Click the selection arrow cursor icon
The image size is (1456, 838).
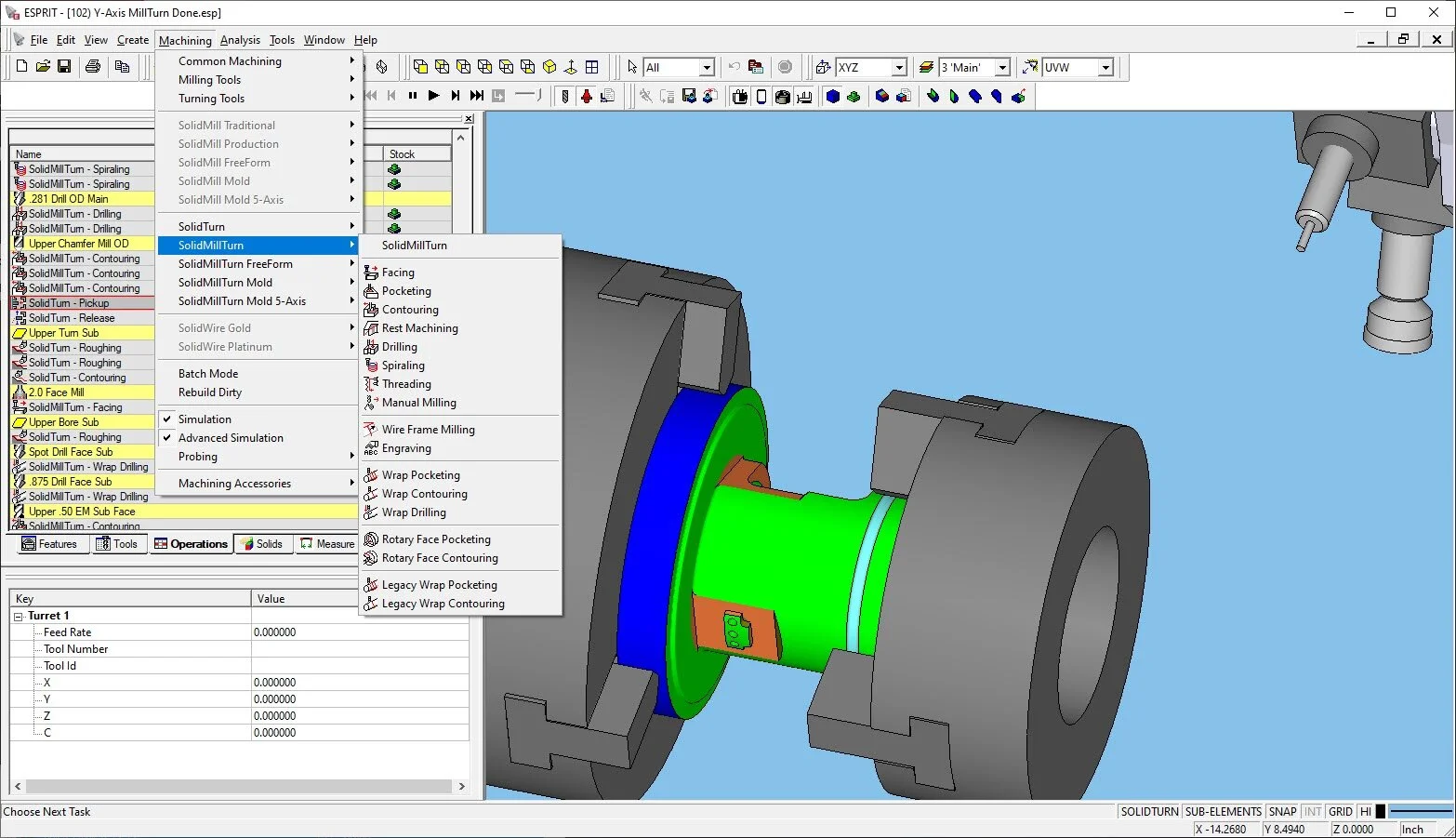click(632, 67)
